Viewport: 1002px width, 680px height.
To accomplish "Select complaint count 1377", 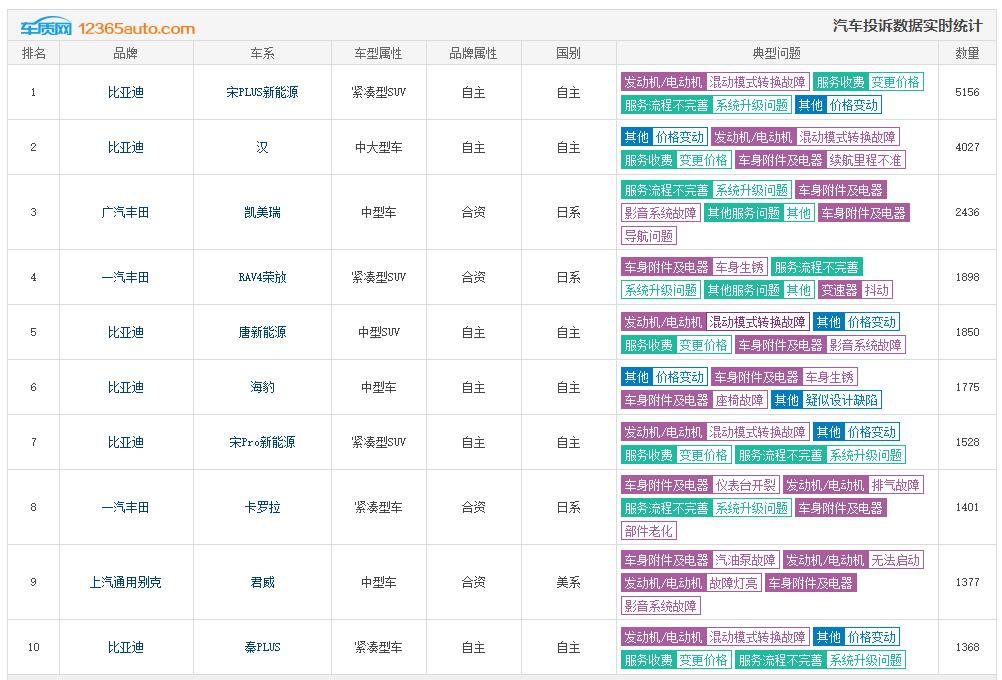I will [x=967, y=582].
